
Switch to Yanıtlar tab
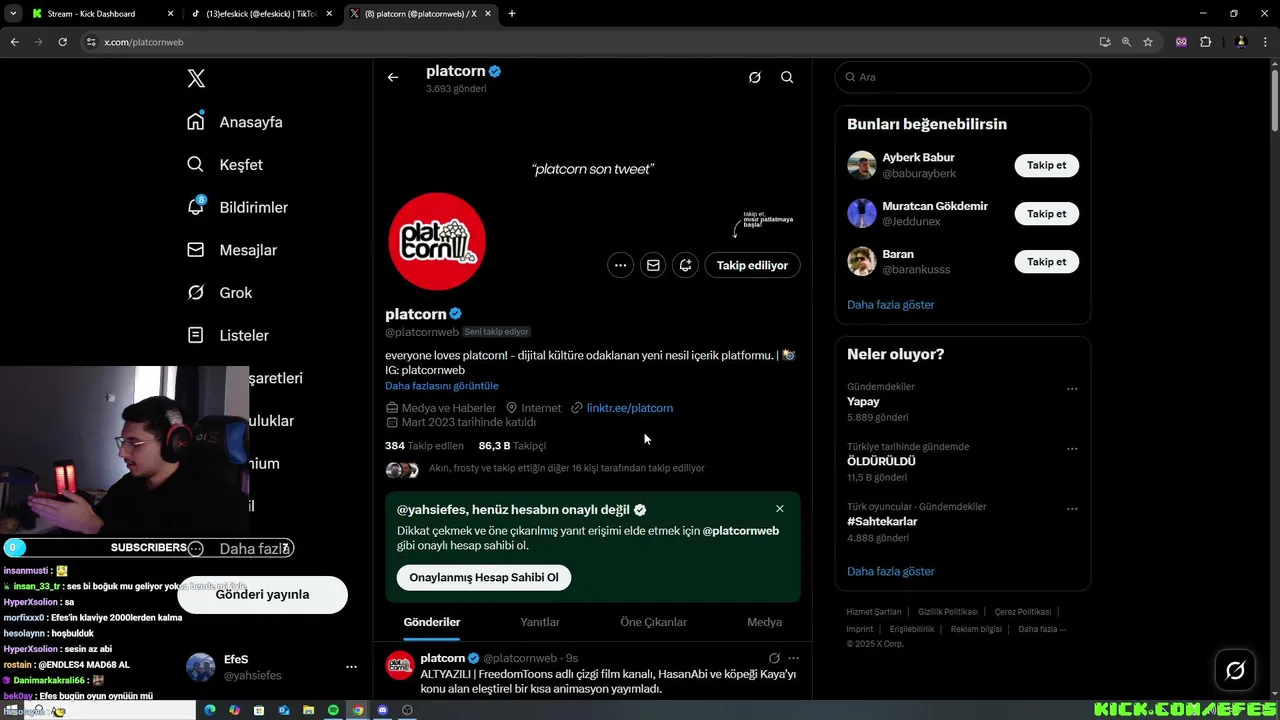(540, 622)
